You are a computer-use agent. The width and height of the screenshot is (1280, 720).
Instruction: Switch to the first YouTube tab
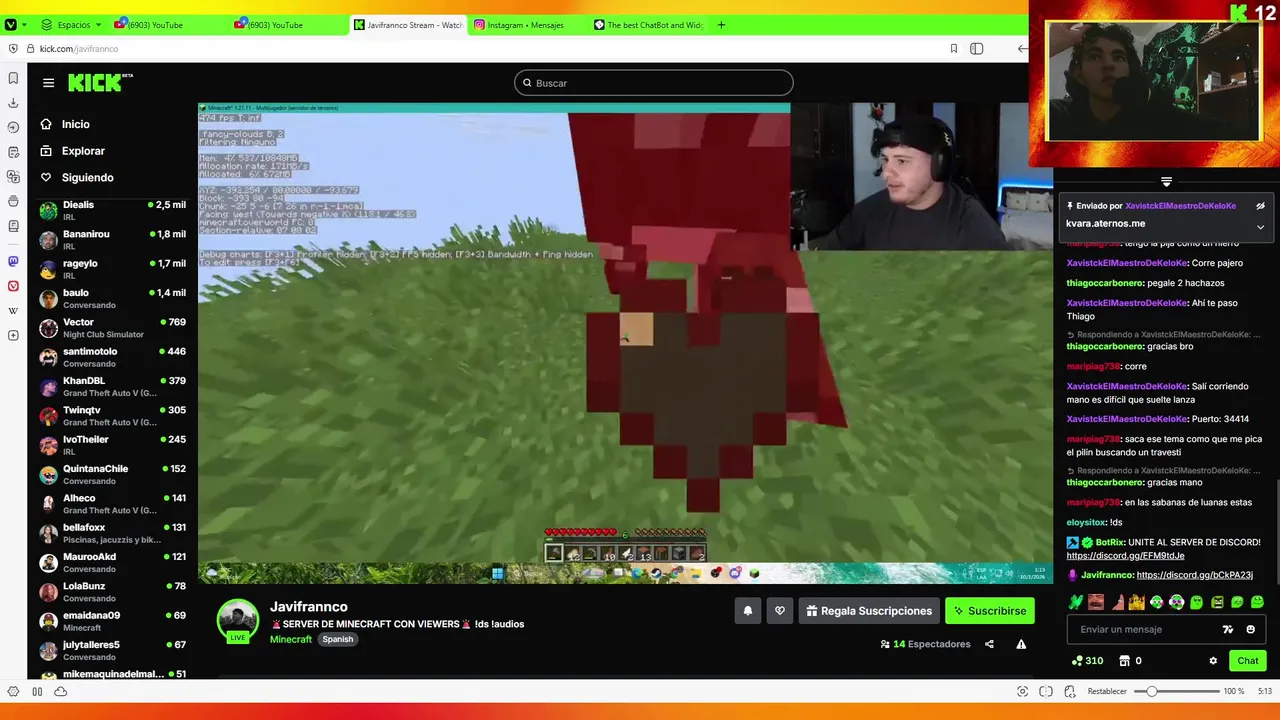click(x=167, y=24)
